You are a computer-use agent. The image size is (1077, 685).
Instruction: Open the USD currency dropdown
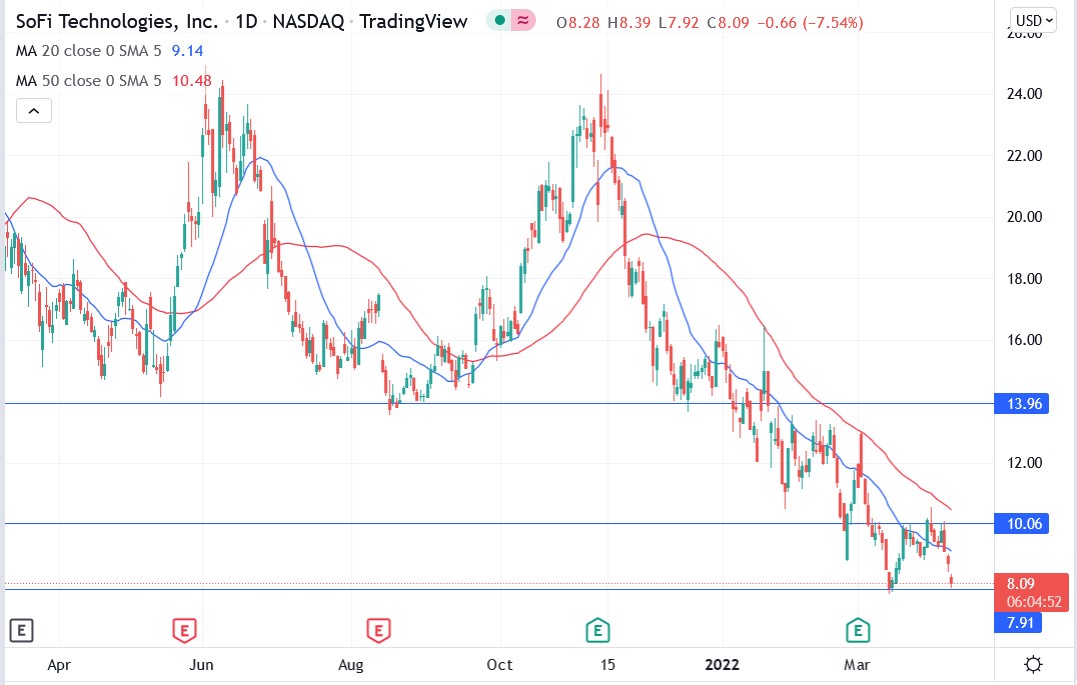(x=1034, y=19)
